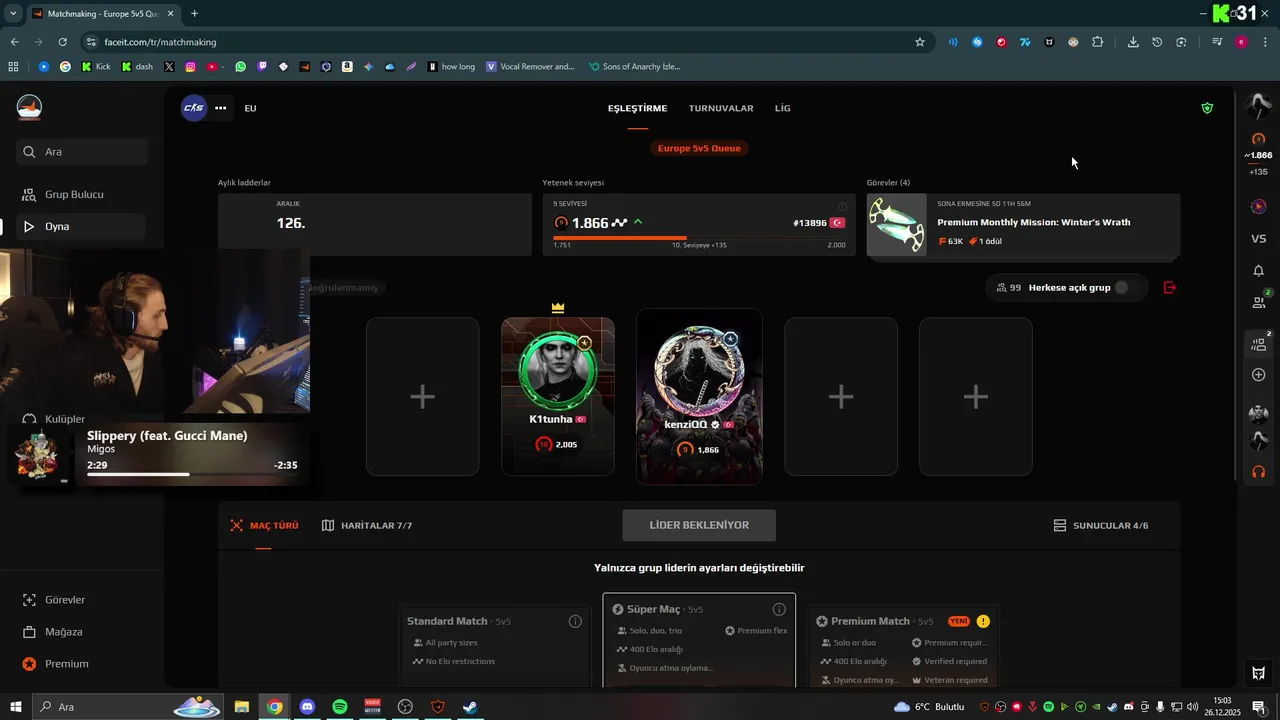Select the MAÇ TÜRÜ tab
The width and height of the screenshot is (1280, 720).
[x=264, y=525]
